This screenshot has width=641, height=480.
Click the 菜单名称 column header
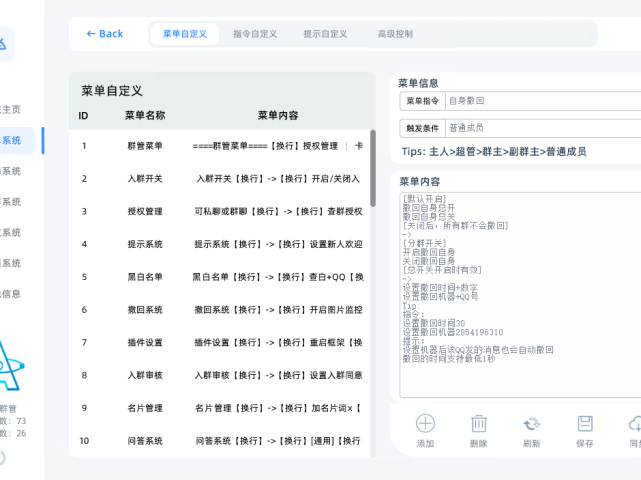tap(145, 116)
